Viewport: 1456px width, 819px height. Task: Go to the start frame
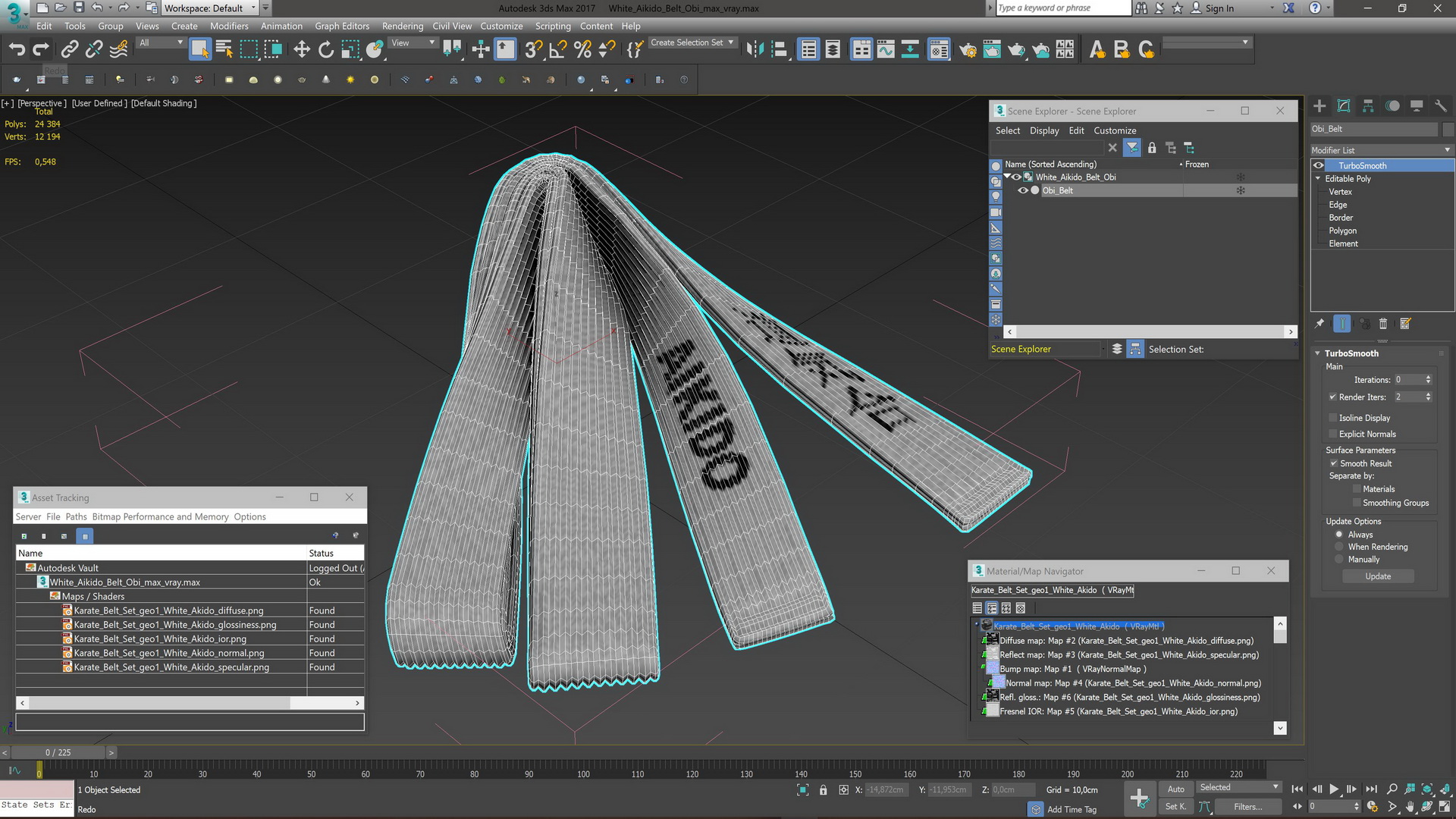[1298, 789]
